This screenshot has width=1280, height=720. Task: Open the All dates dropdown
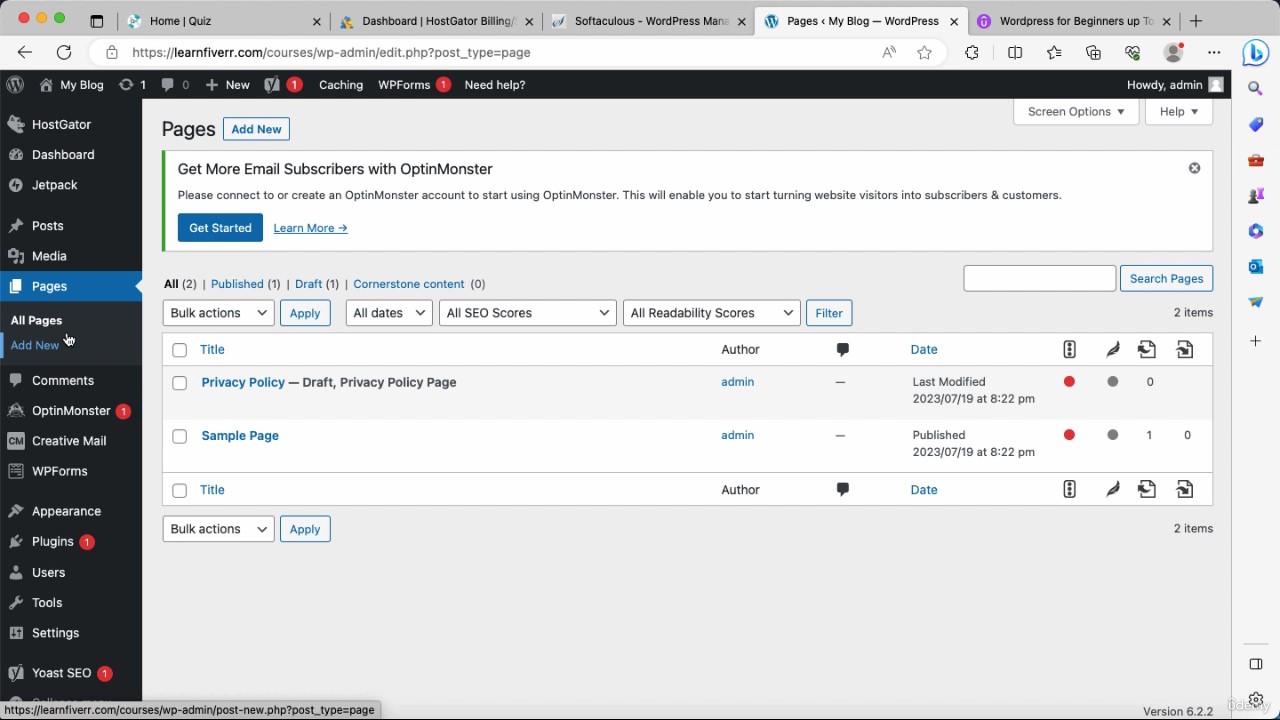pyautogui.click(x=389, y=313)
